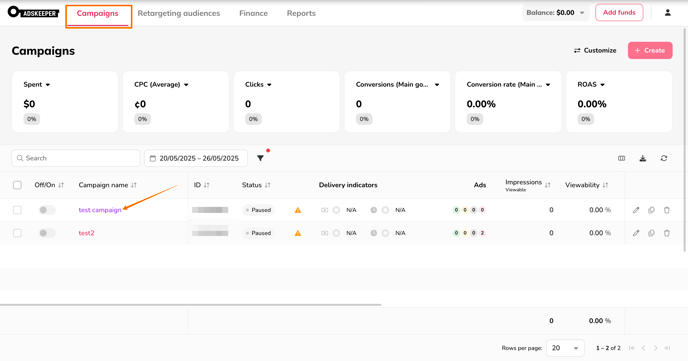This screenshot has width=688, height=361.
Task: Sort by Status column arrows
Action: tap(267, 185)
